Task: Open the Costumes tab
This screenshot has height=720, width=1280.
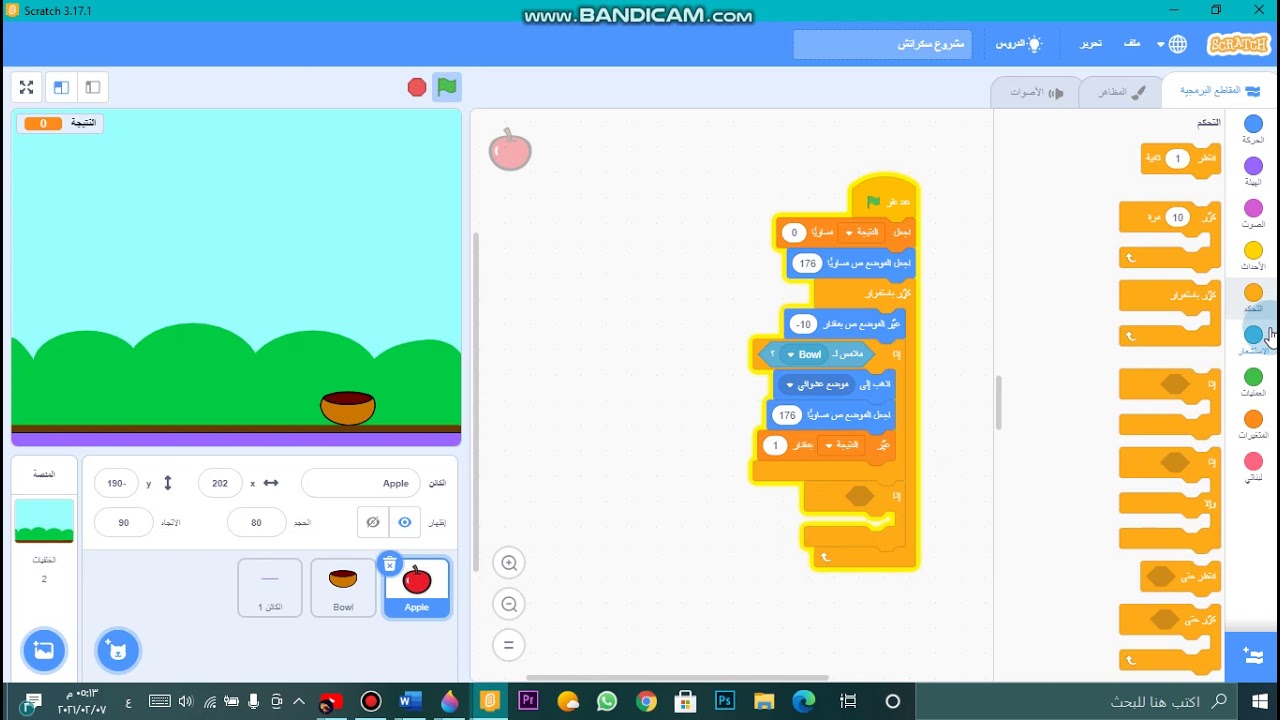Action: (1122, 92)
